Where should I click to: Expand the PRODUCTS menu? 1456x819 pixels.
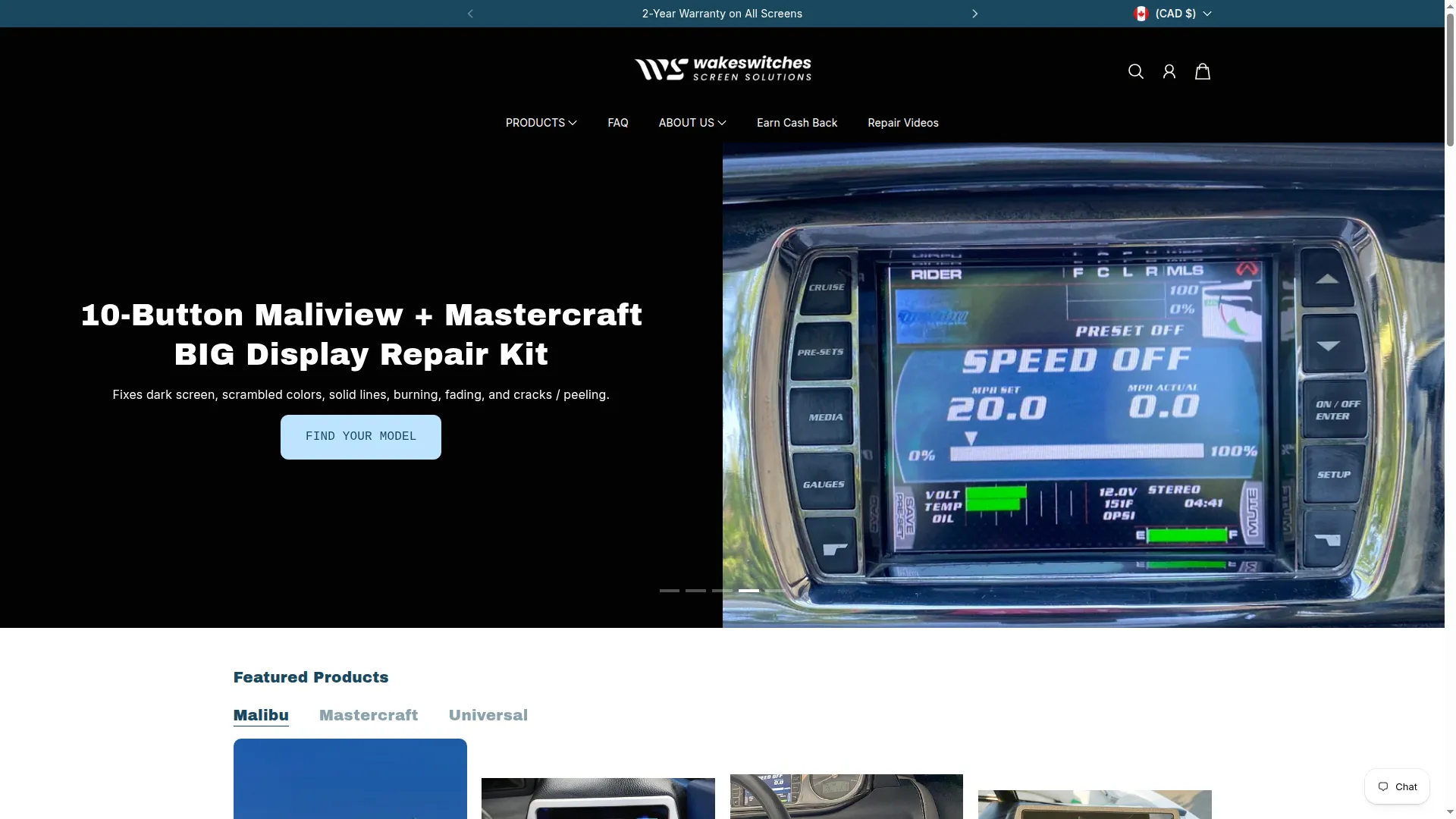[x=541, y=123]
